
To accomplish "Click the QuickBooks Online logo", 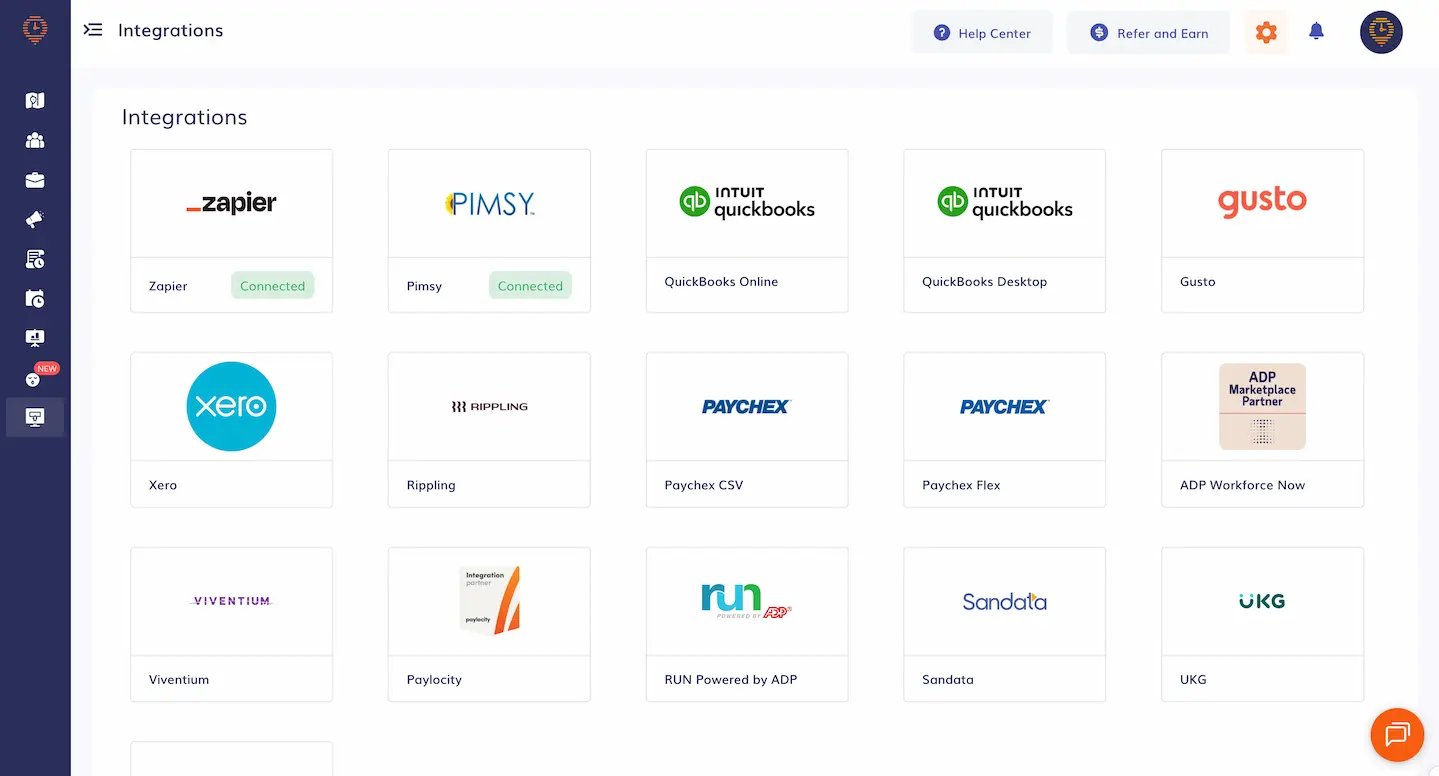I will (x=747, y=202).
